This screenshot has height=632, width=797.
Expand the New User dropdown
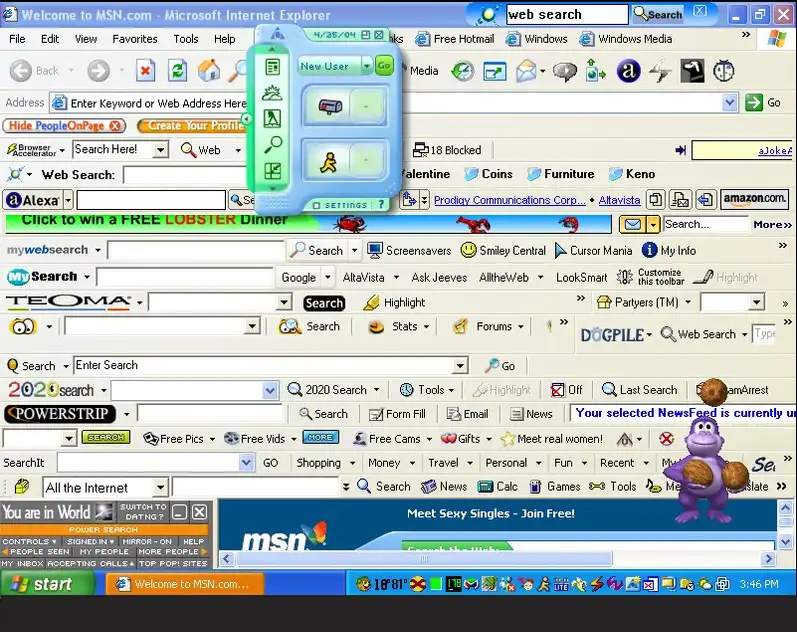pos(366,66)
